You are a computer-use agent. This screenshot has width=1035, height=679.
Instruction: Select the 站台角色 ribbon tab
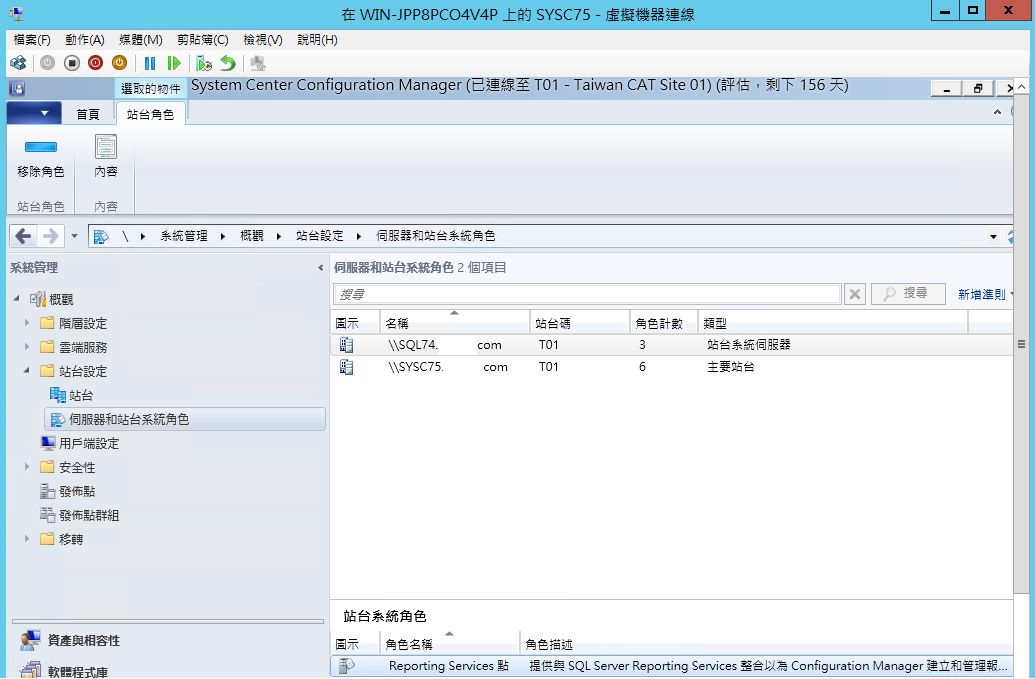(x=150, y=114)
